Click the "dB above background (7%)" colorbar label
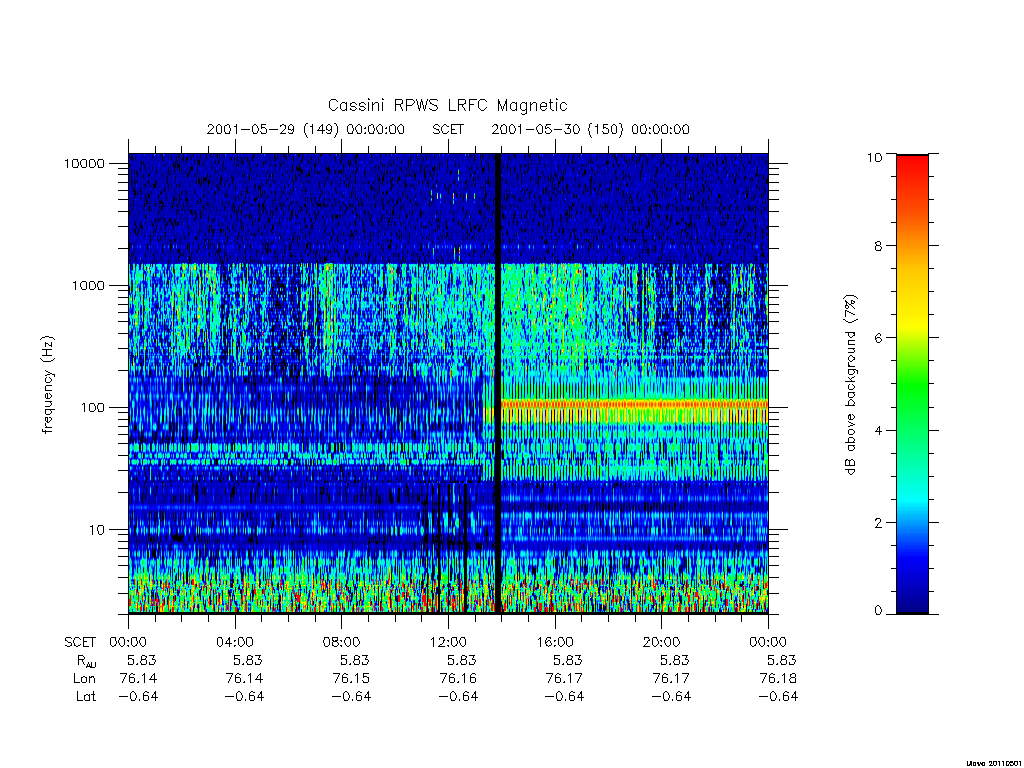Screen dimensions: 1024x768 pos(850,384)
